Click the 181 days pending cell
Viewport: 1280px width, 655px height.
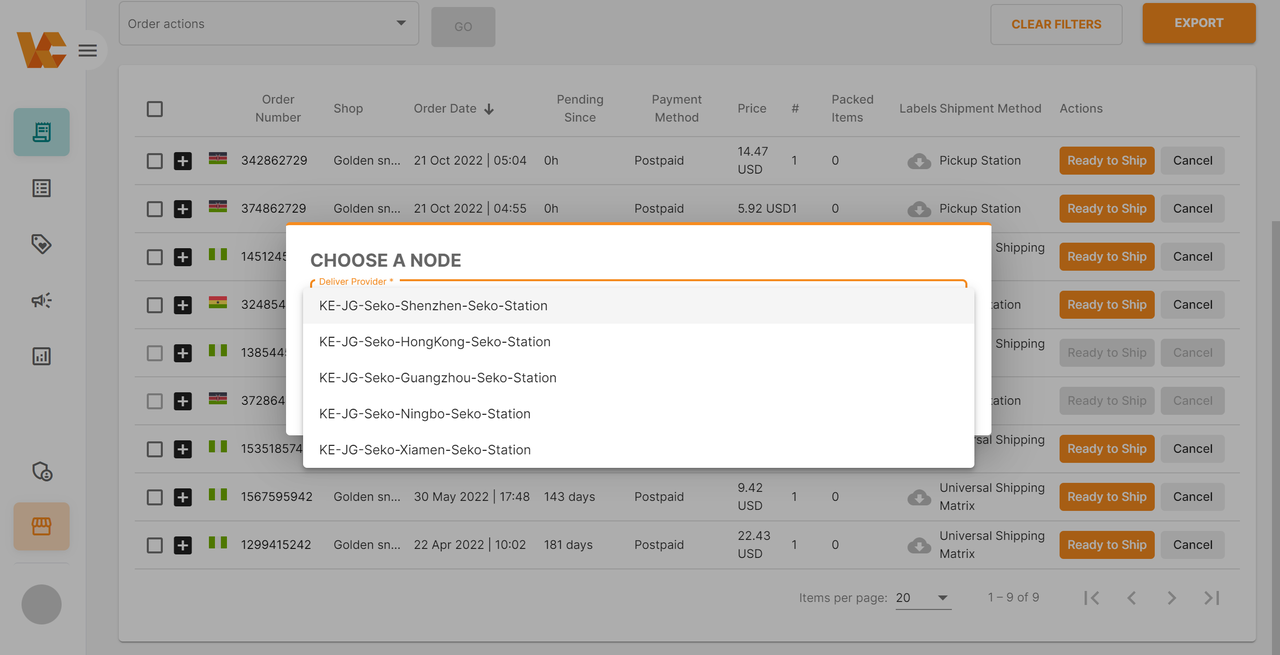[568, 545]
